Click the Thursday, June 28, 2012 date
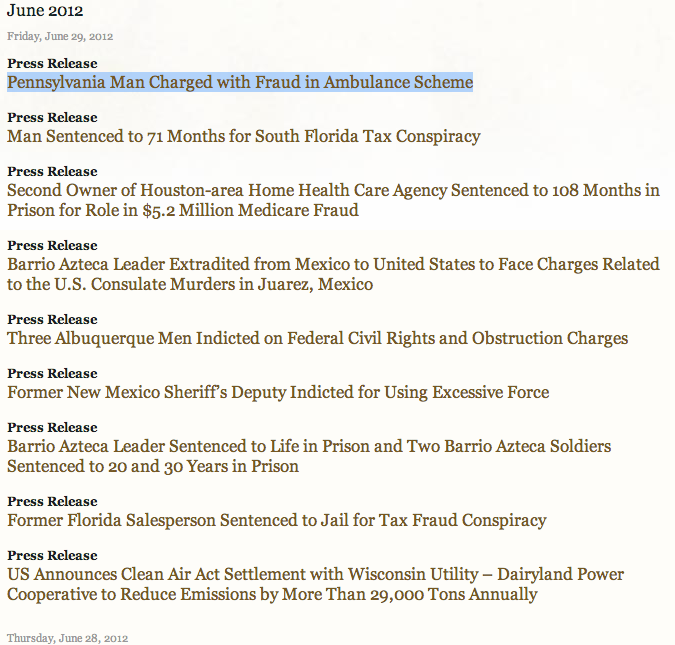The image size is (675, 645). pyautogui.click(x=68, y=638)
